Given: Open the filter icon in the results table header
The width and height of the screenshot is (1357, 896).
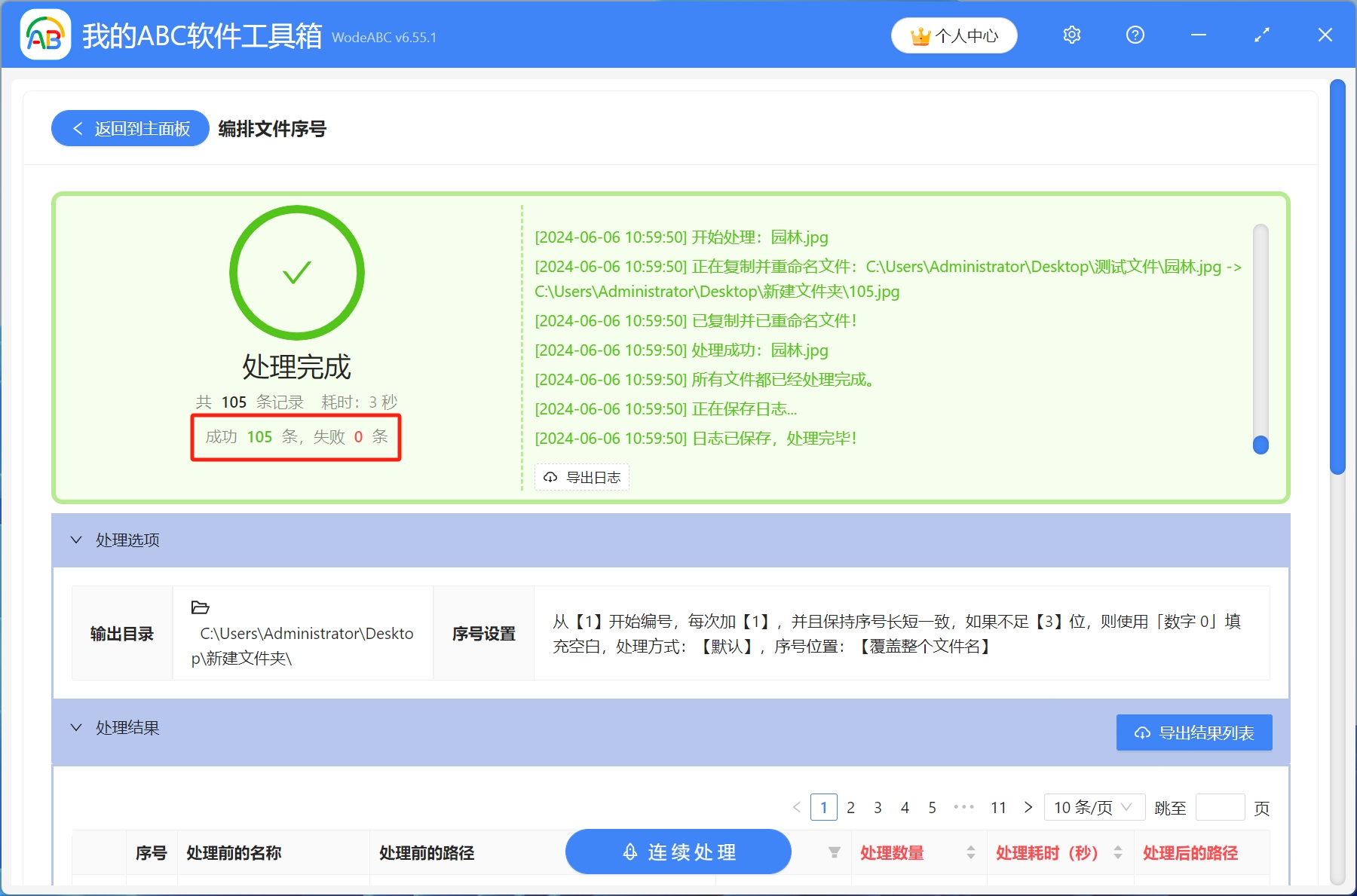Looking at the screenshot, I should (834, 853).
